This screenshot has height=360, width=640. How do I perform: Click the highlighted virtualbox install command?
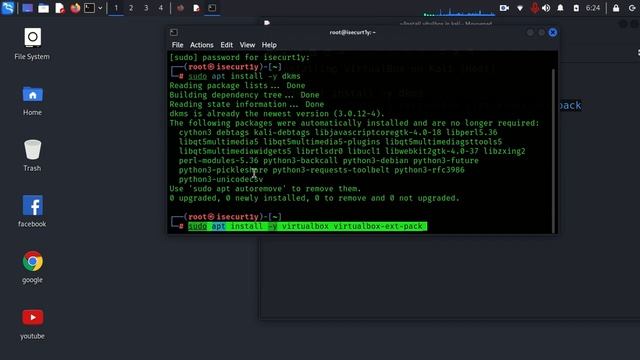click(x=308, y=226)
